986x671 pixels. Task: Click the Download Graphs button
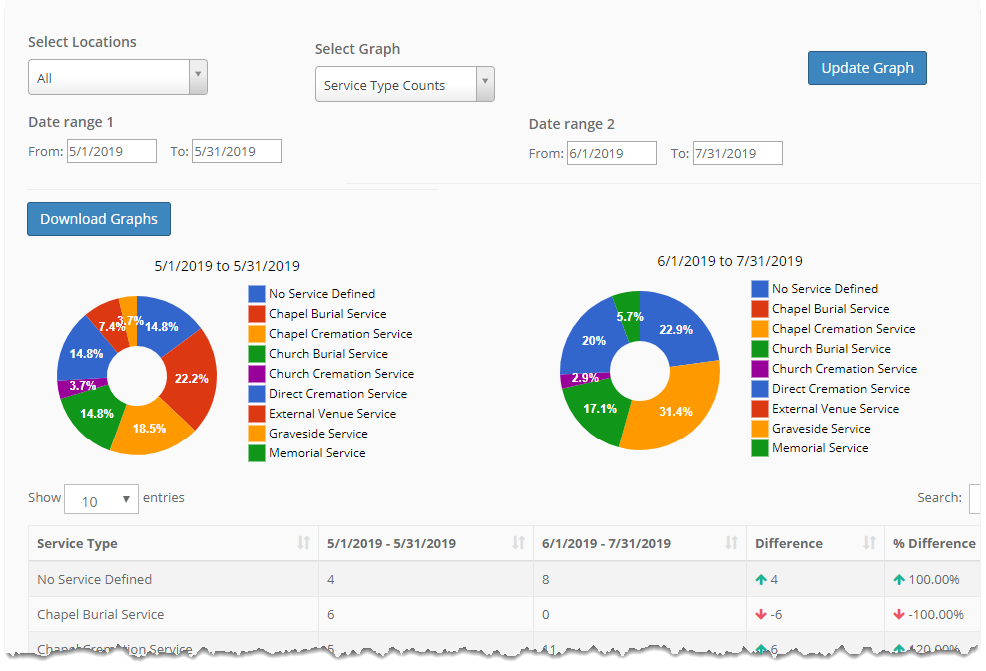tap(99, 219)
